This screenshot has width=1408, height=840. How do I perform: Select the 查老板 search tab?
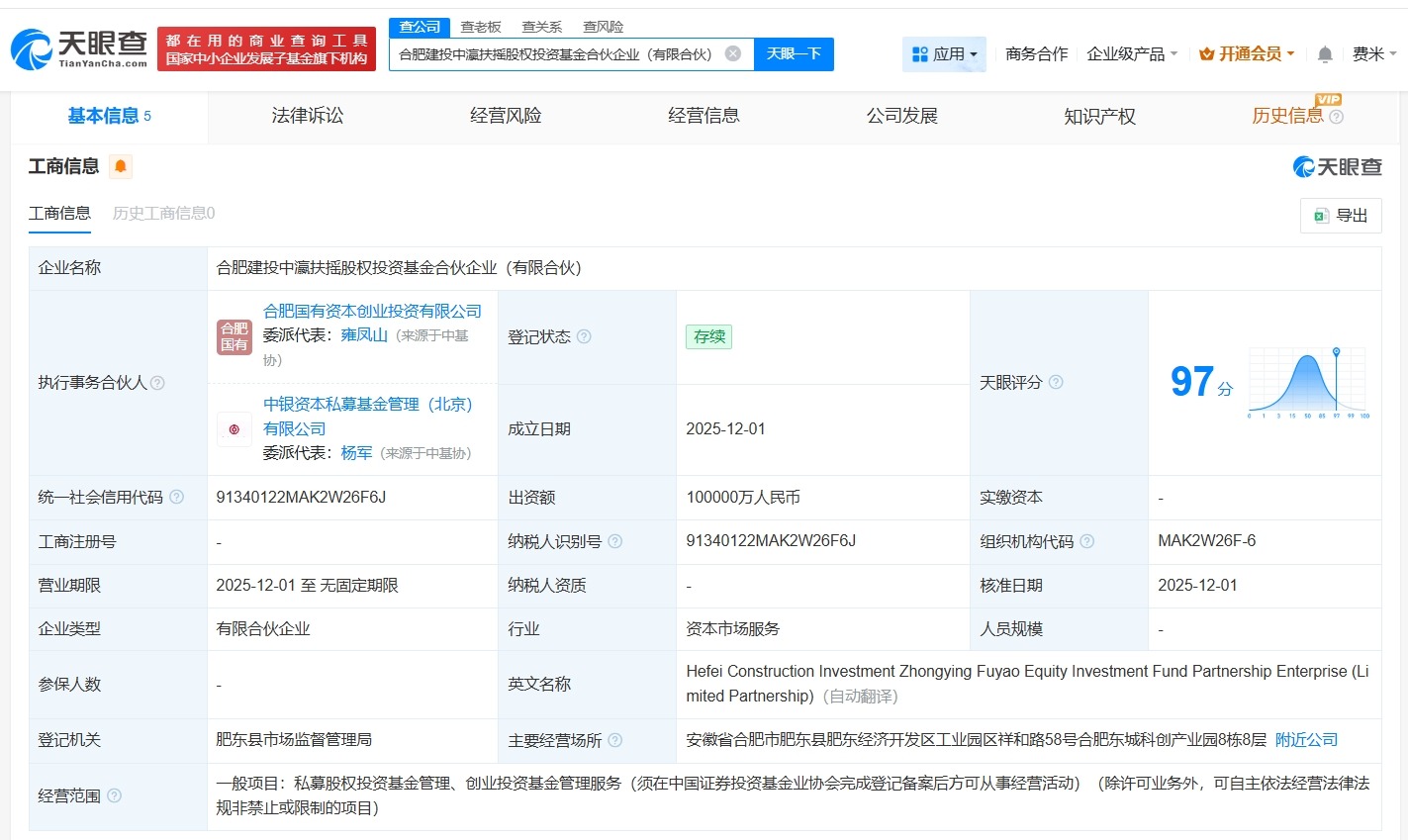(480, 27)
